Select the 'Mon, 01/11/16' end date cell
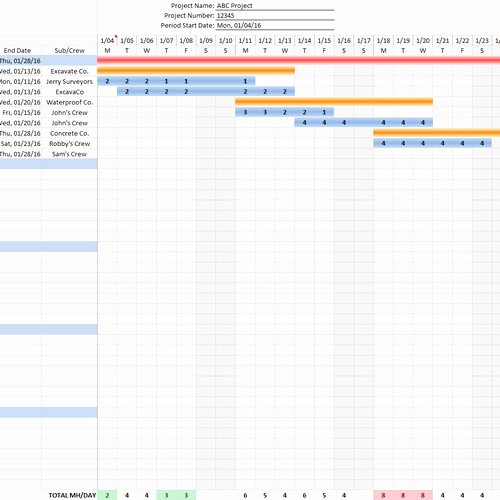500x500 pixels. [21, 81]
